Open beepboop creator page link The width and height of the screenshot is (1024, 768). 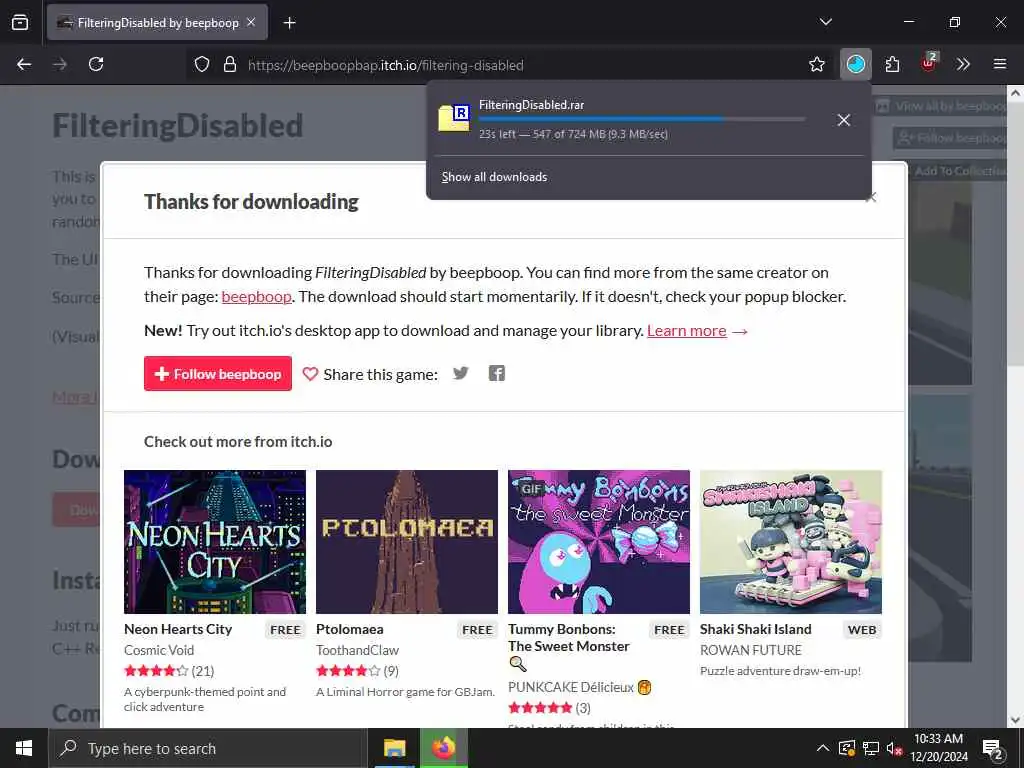tap(256, 296)
